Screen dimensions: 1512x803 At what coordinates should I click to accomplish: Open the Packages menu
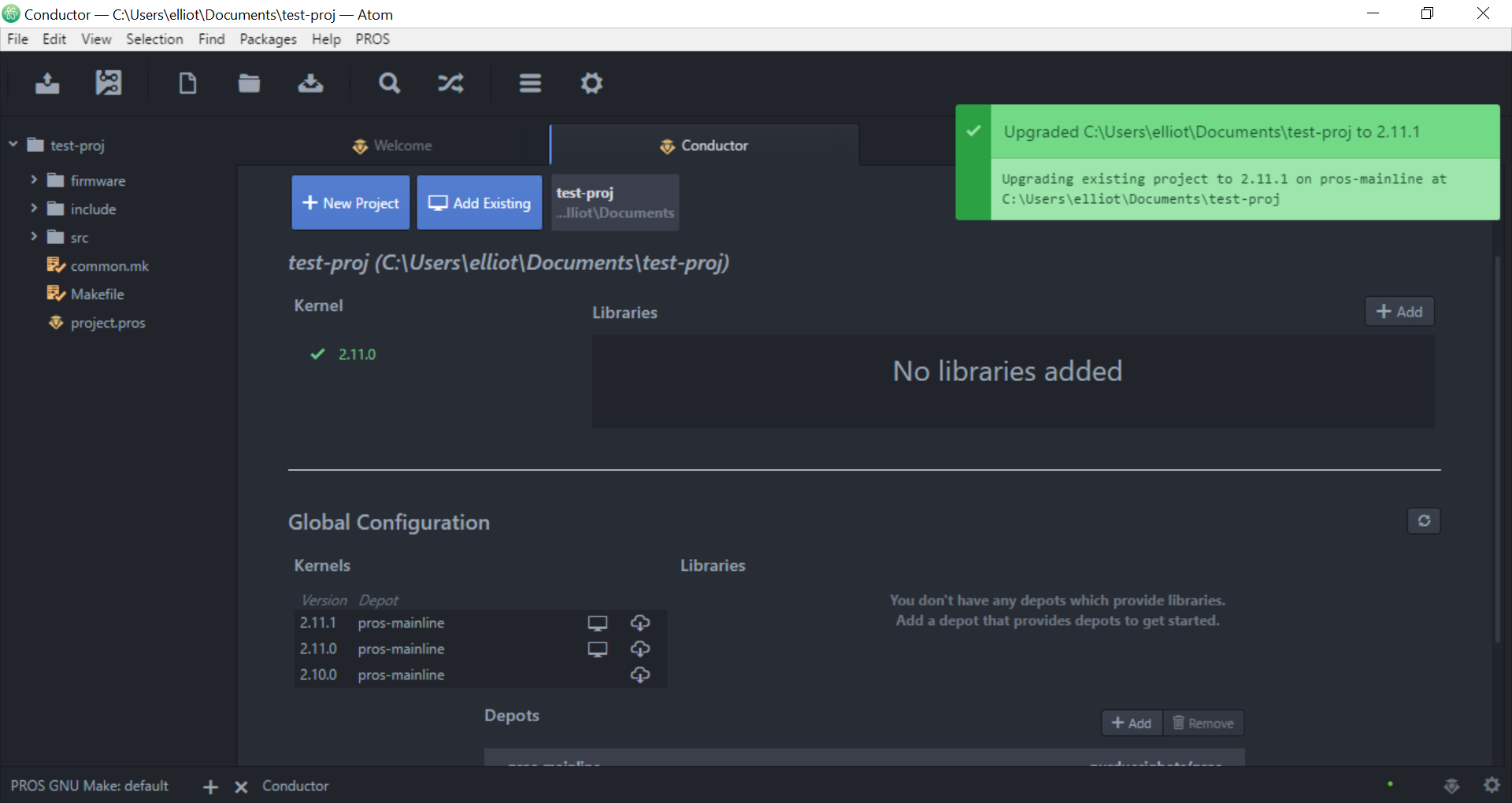[x=268, y=39]
